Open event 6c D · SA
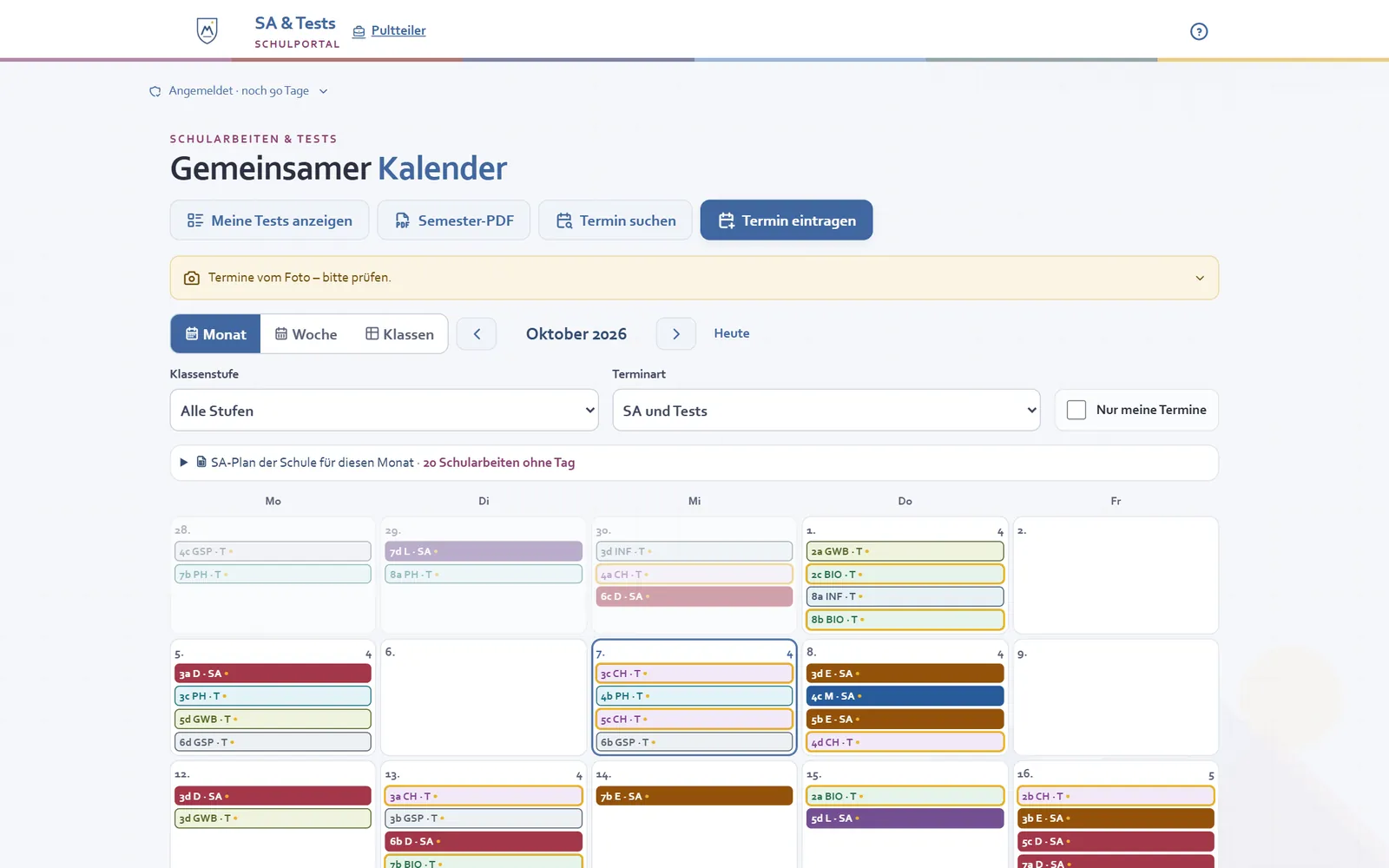 [694, 596]
